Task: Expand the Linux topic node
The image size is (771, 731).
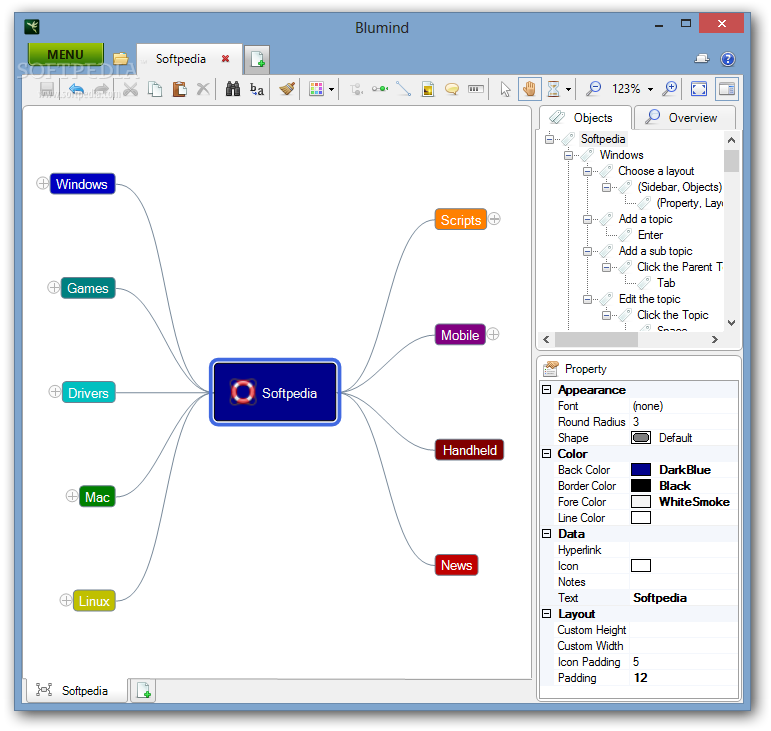Action: click(x=66, y=600)
